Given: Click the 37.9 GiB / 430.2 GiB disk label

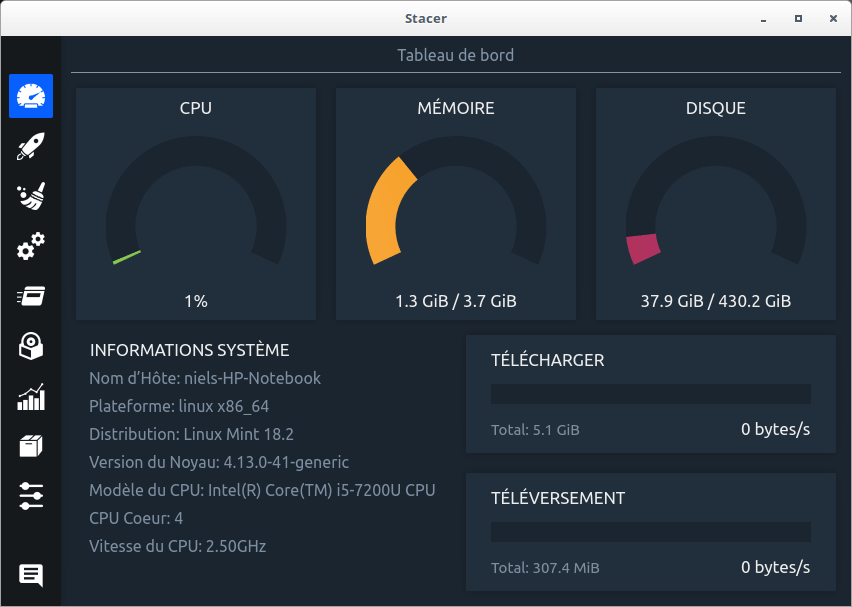Looking at the screenshot, I should [x=716, y=301].
